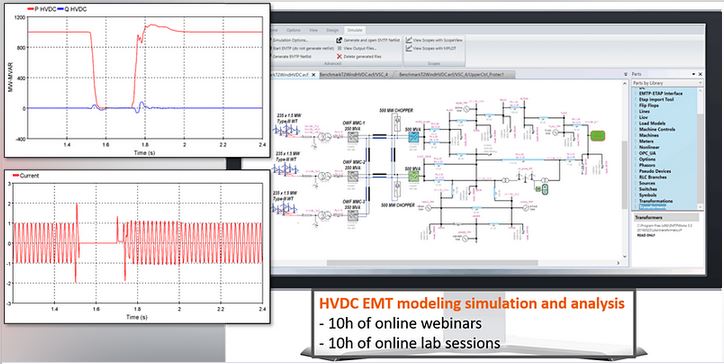
Task: Open View Scopes with MPLOT icon
Action: click(409, 48)
